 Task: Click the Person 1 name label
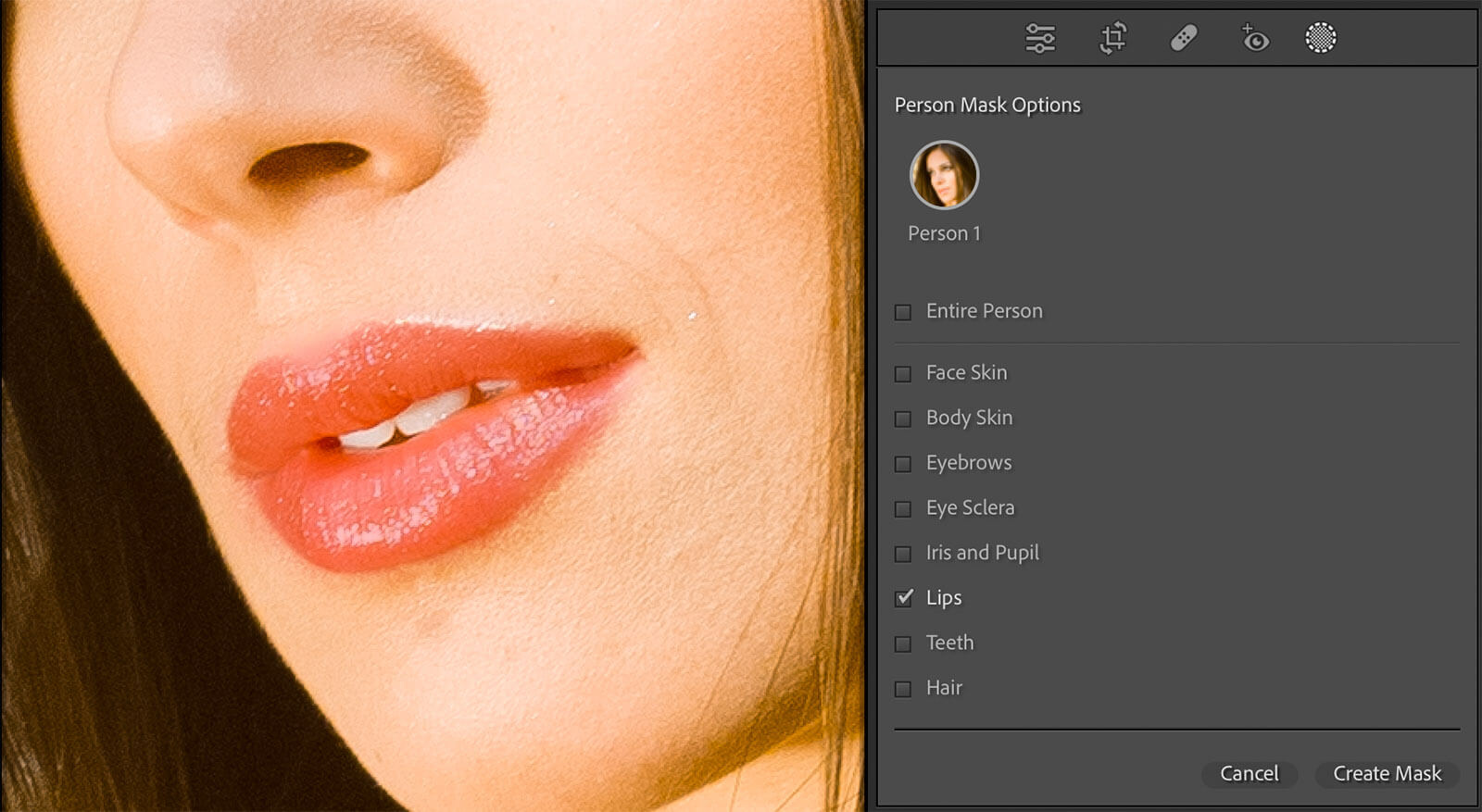pos(944,233)
